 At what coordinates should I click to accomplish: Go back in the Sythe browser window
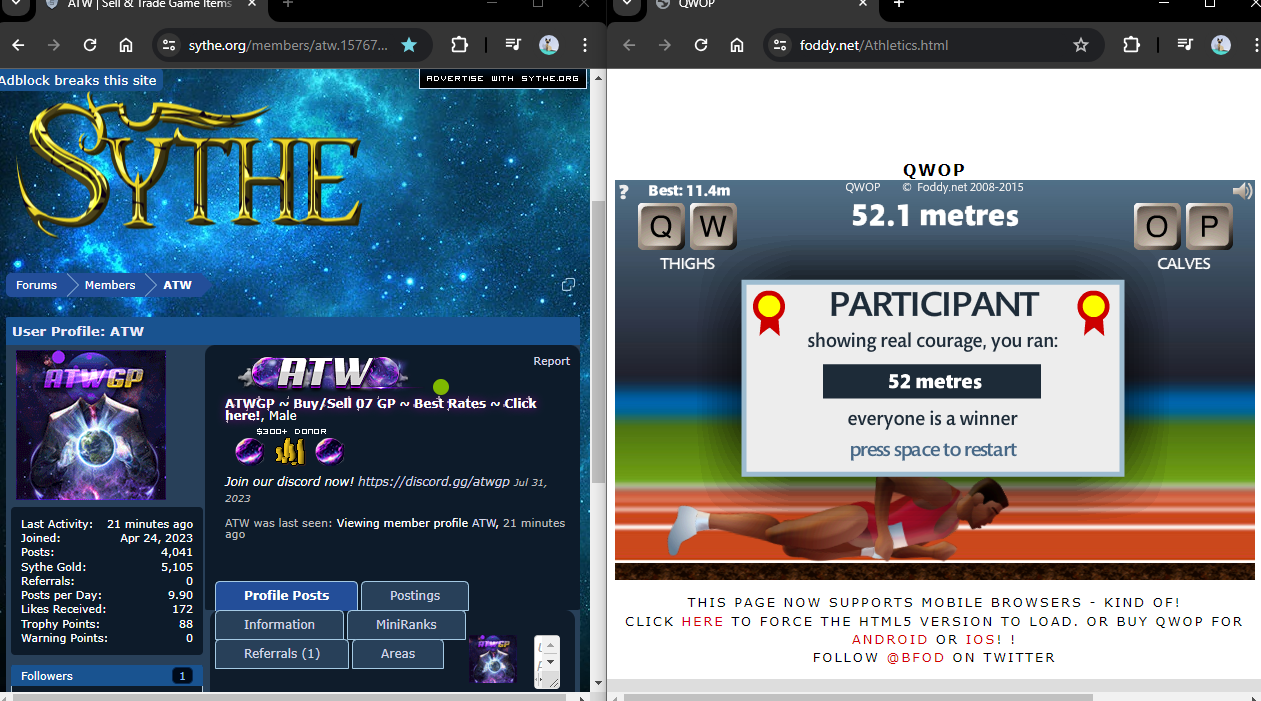pyautogui.click(x=18, y=45)
